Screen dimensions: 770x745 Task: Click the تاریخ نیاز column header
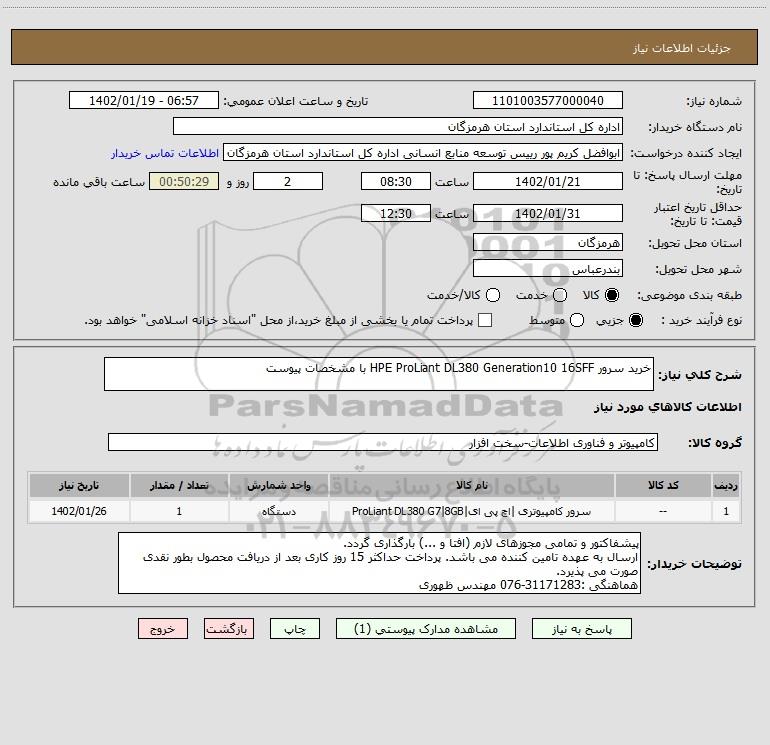(x=79, y=485)
